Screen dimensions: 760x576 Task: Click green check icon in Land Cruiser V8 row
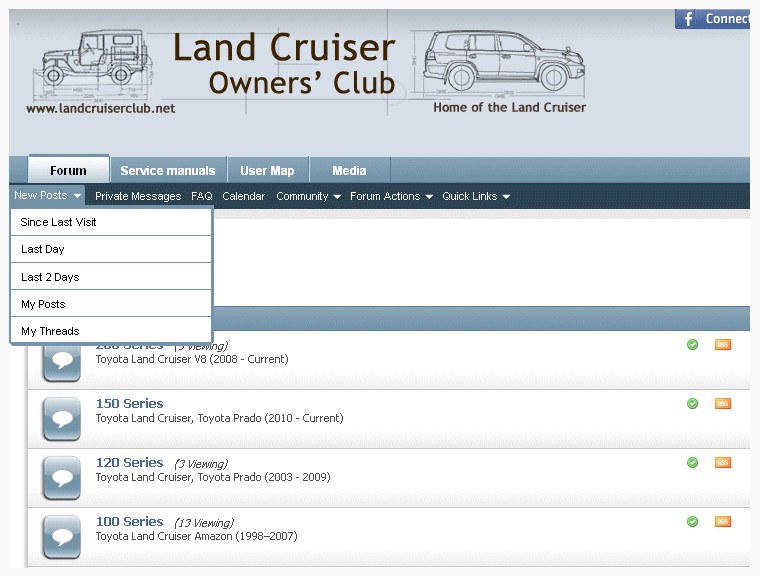(693, 345)
